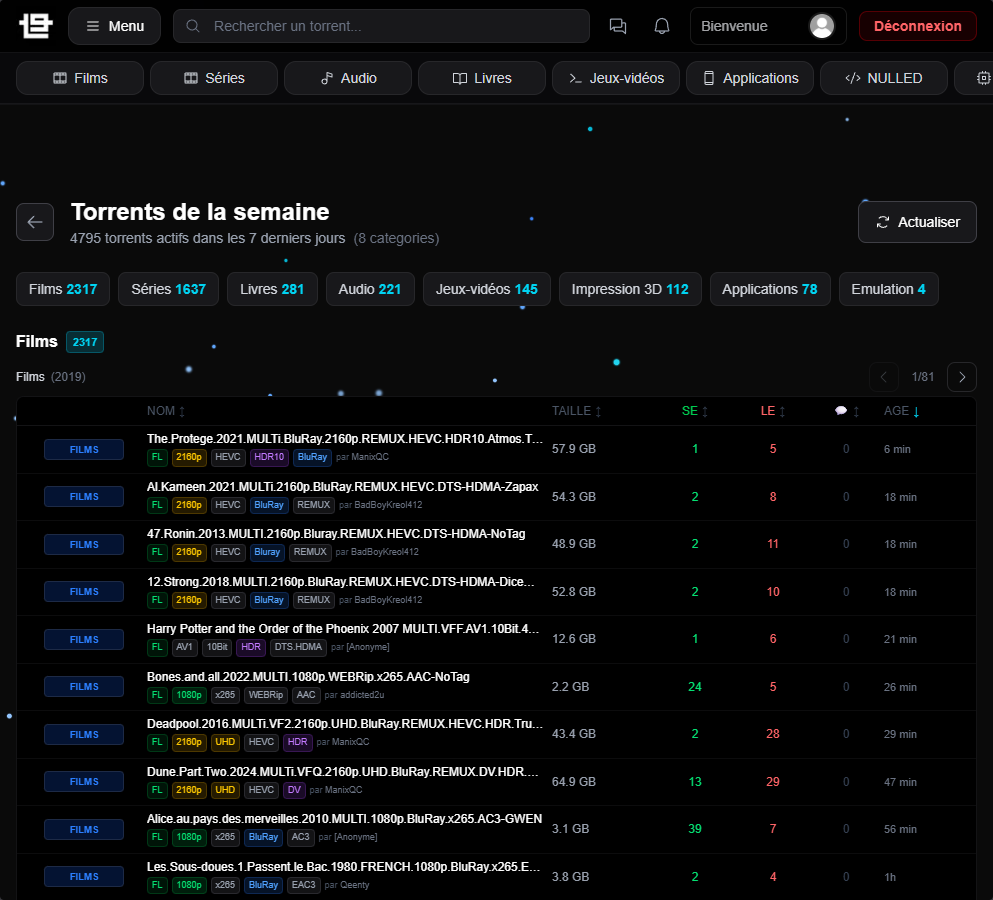
Task: Toggle the AGE sort direction
Action: pyautogui.click(x=902, y=411)
